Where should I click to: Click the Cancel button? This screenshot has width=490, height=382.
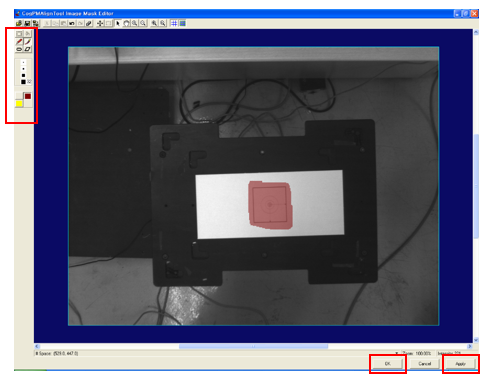(x=424, y=364)
